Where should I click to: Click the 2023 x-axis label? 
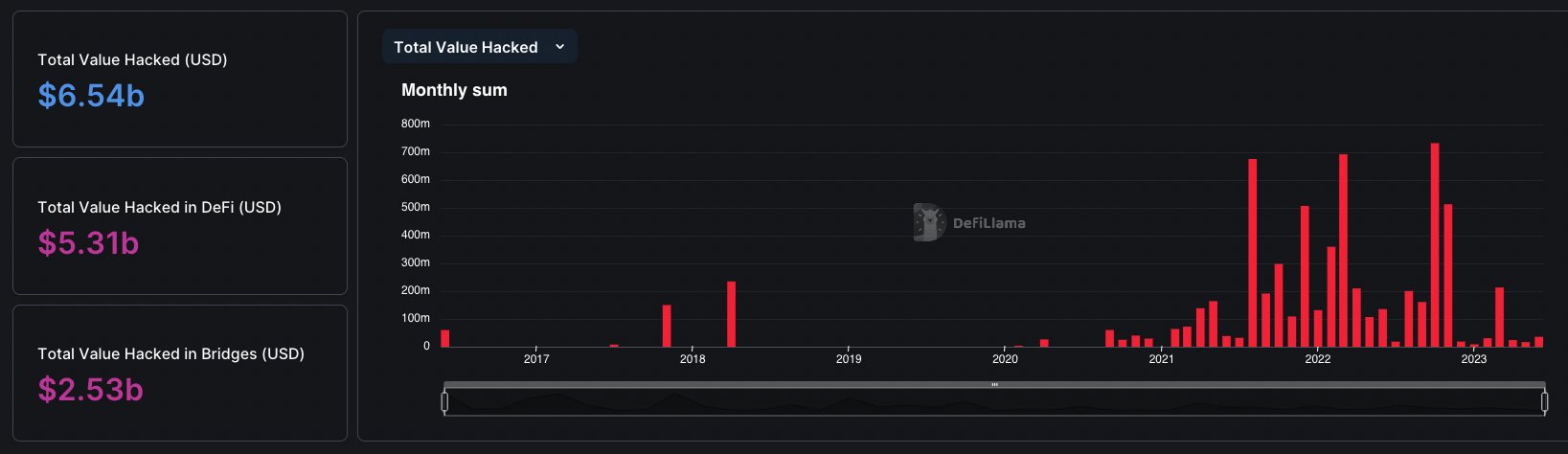point(1474,359)
